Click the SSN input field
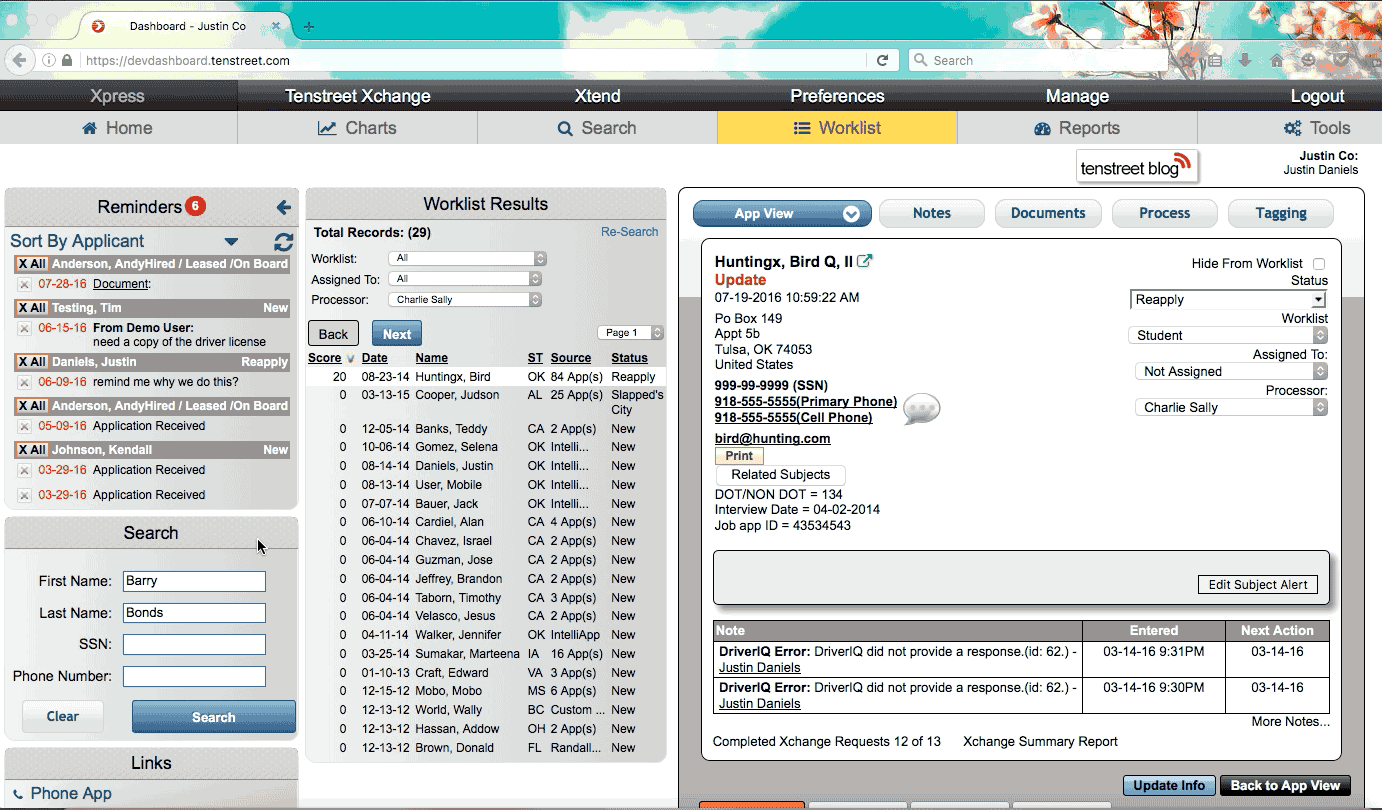The image size is (1382, 810). pos(194,645)
